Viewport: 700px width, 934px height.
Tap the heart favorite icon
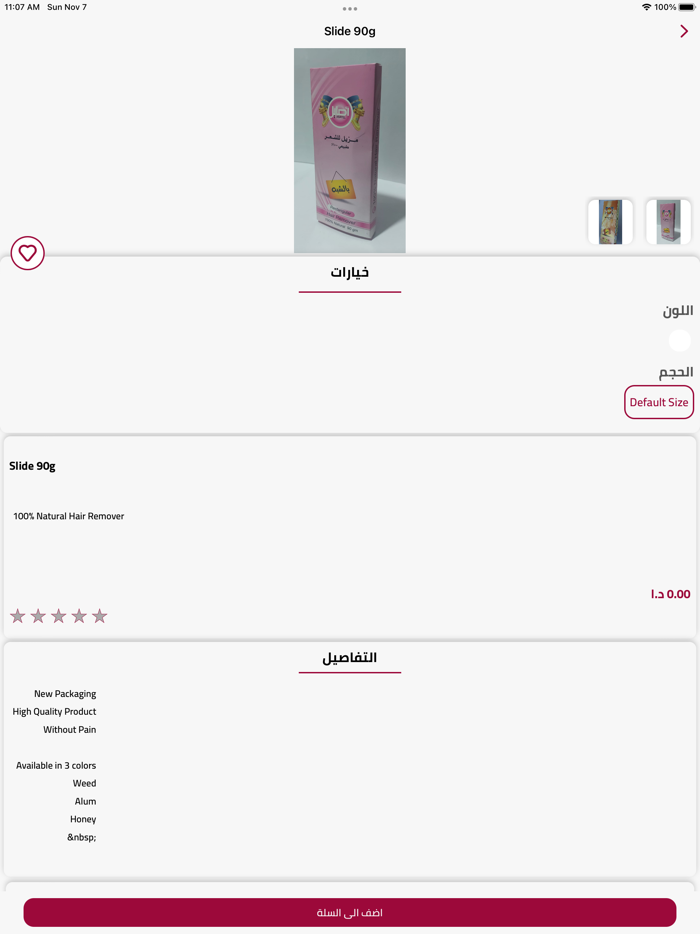pyautogui.click(x=27, y=253)
